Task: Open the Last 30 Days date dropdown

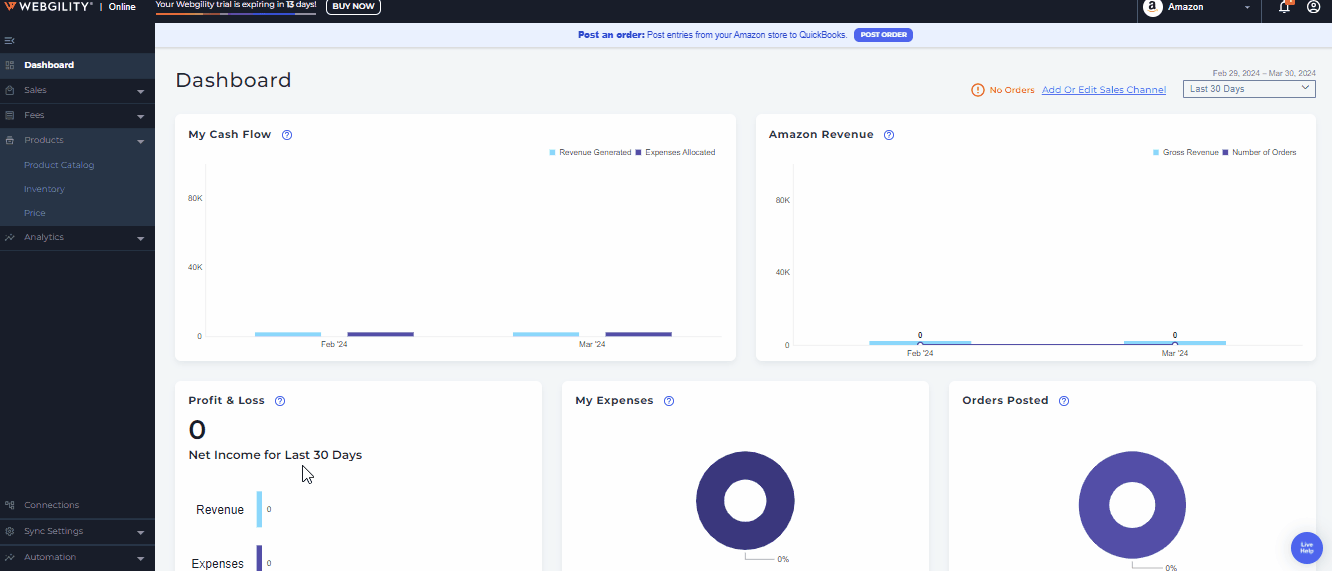Action: pyautogui.click(x=1249, y=89)
